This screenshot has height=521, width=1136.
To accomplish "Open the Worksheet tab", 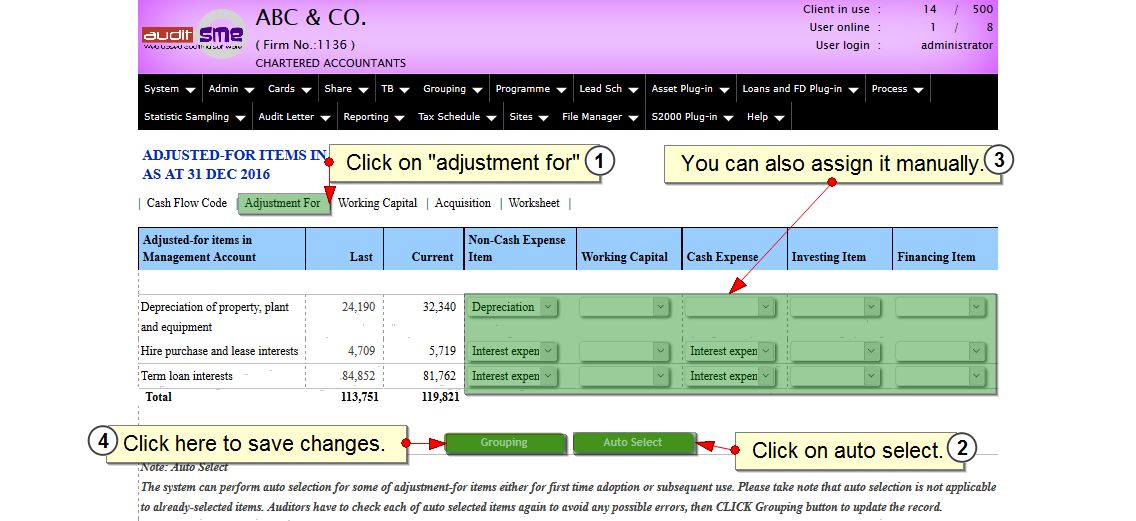I will tap(534, 203).
